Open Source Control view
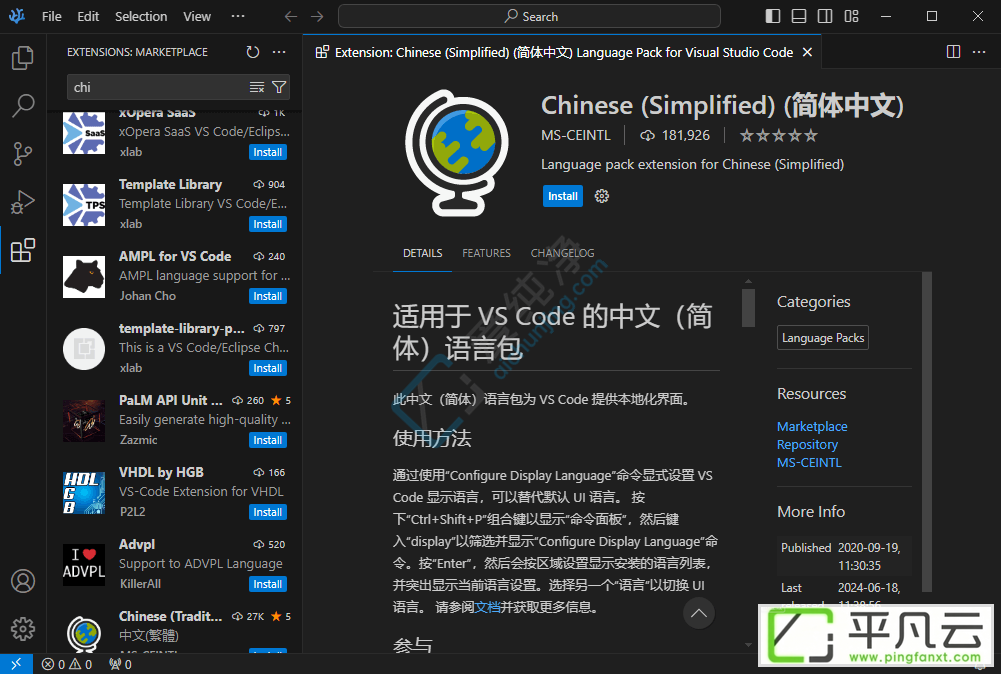1001x674 pixels. pyautogui.click(x=23, y=154)
